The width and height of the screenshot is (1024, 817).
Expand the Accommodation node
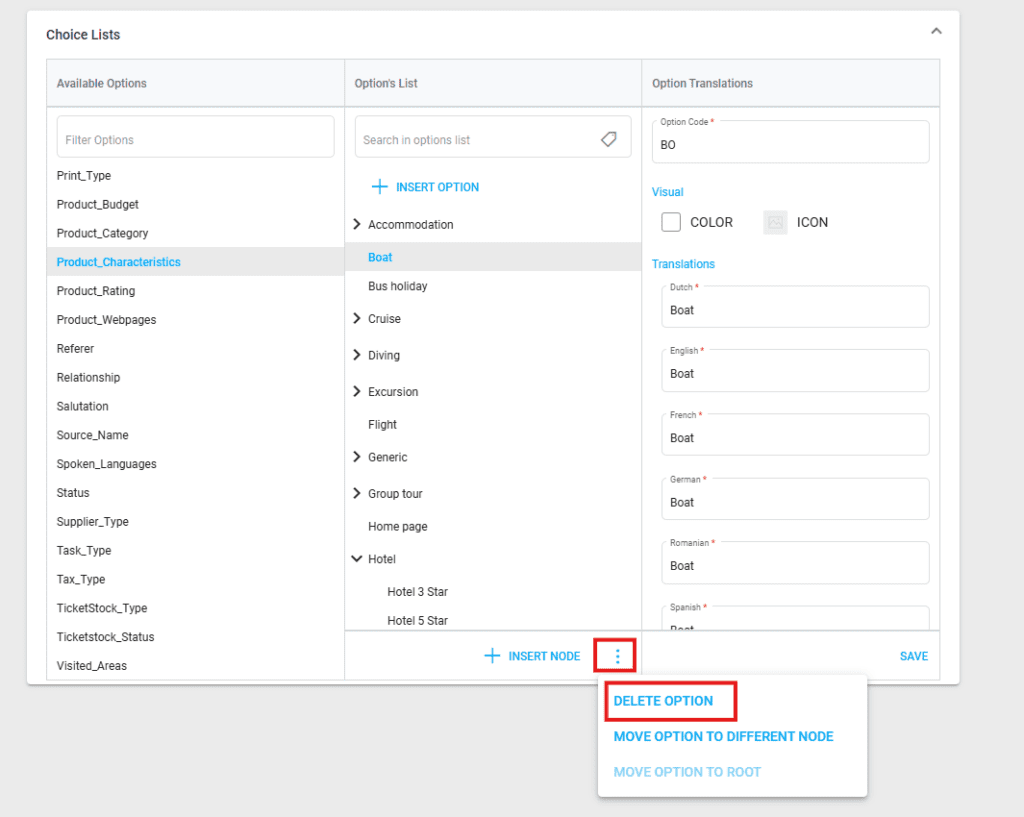357,225
